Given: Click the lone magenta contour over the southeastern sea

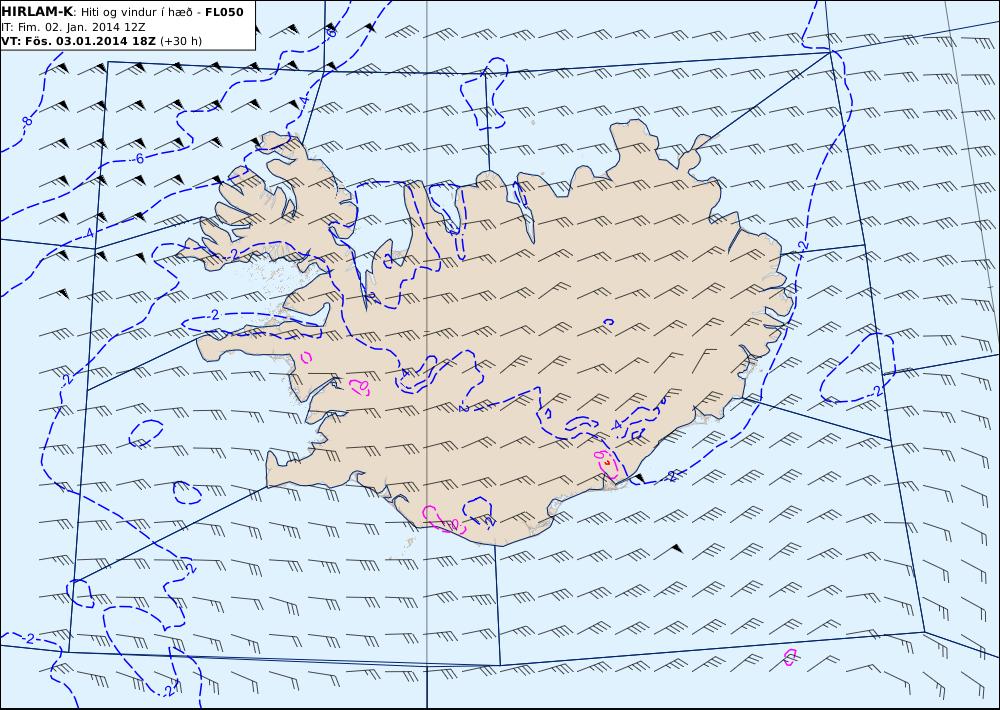Looking at the screenshot, I should coord(790,657).
